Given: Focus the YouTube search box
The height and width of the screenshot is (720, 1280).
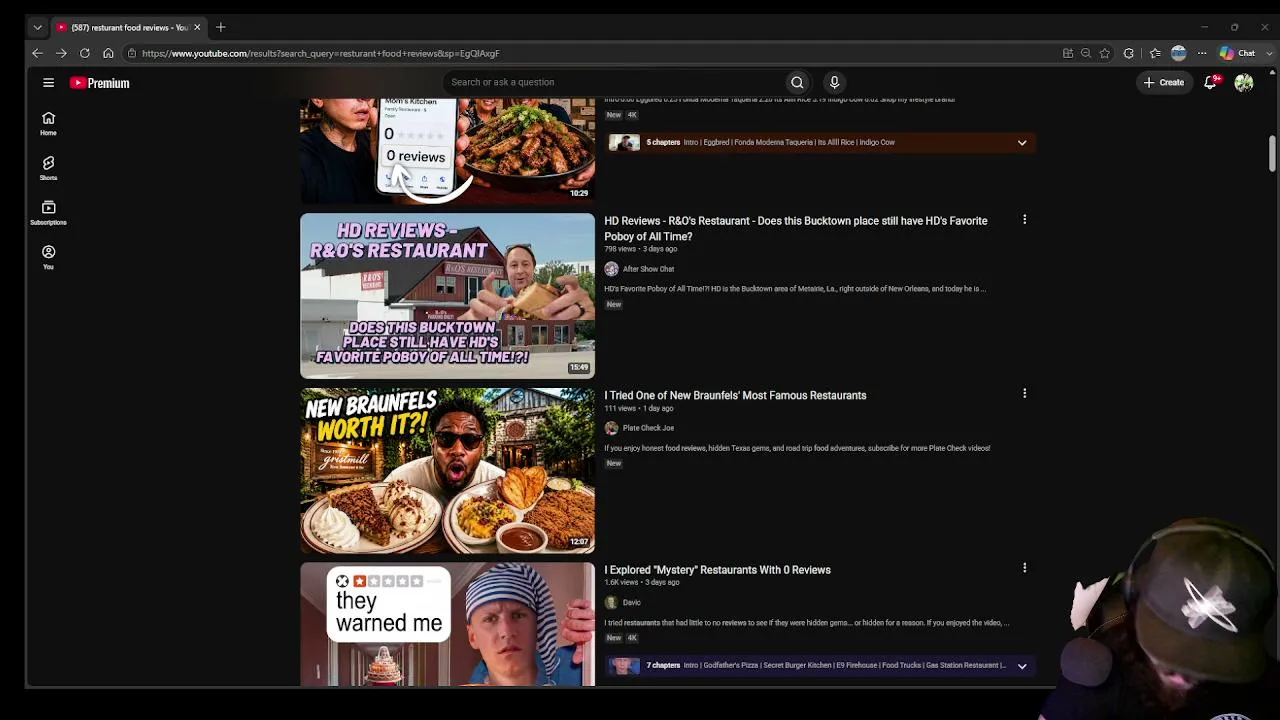Looking at the screenshot, I should pyautogui.click(x=614, y=82).
